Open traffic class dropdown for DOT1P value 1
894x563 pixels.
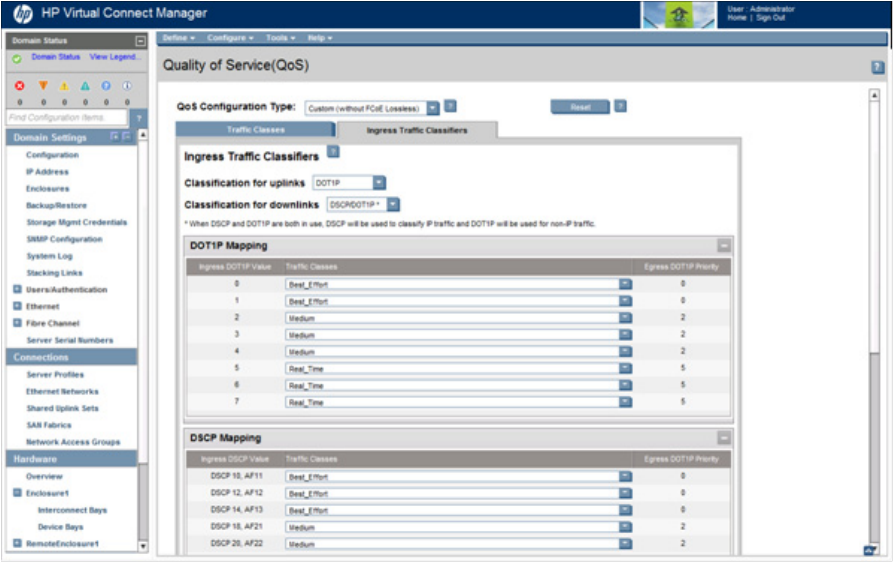625,301
